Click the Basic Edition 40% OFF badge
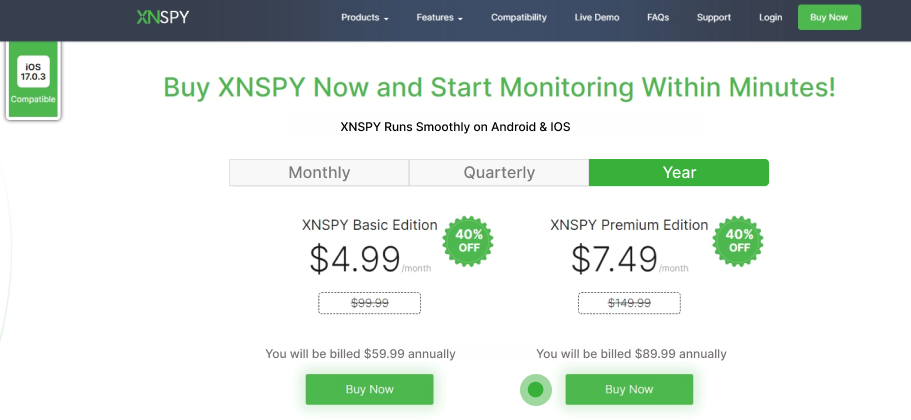 point(469,240)
